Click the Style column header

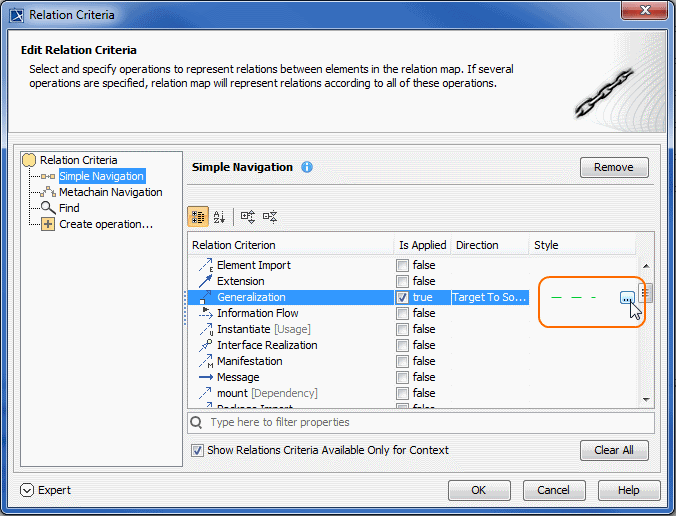coord(582,245)
